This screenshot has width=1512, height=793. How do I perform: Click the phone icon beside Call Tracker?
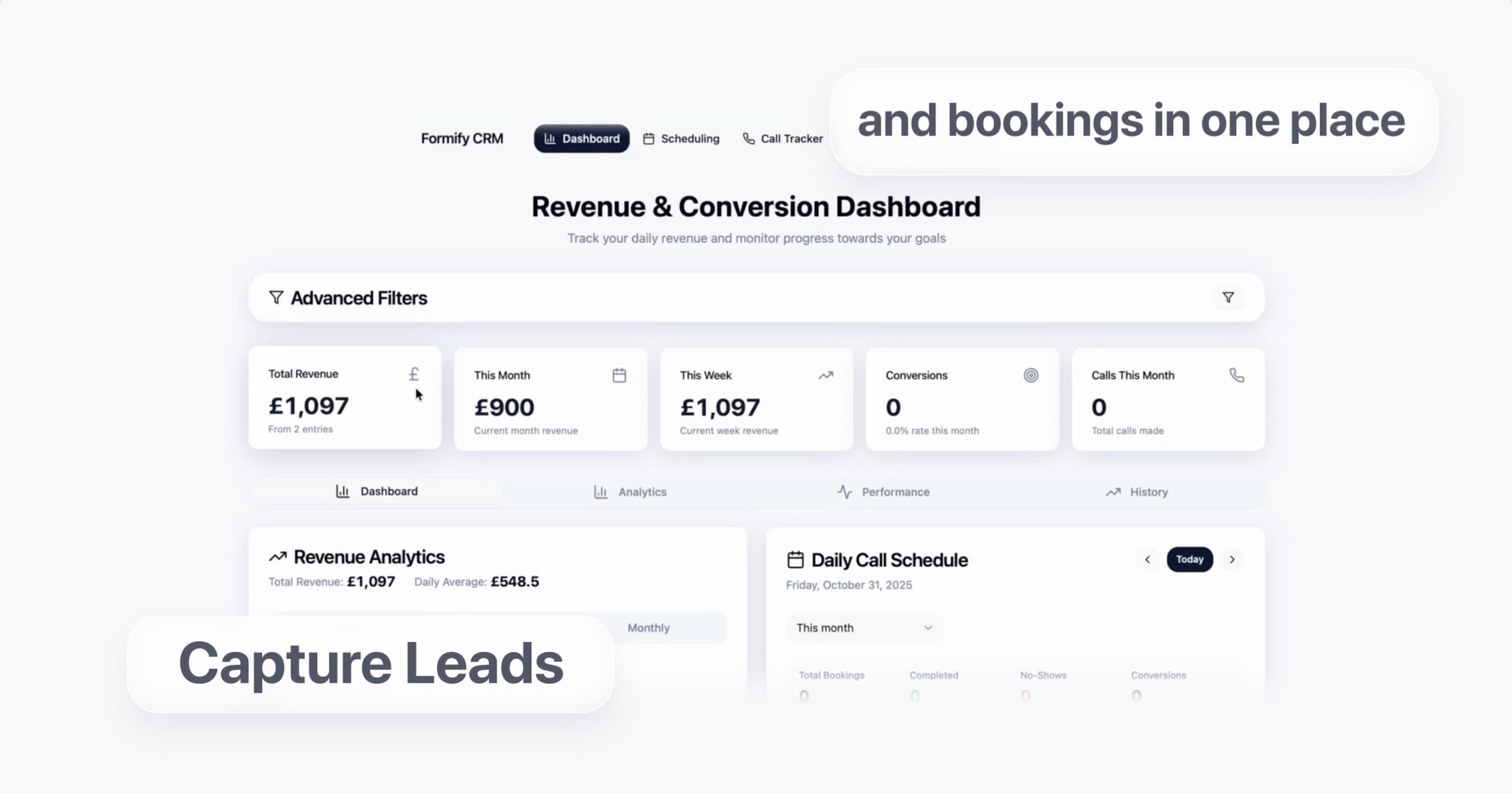(x=748, y=138)
